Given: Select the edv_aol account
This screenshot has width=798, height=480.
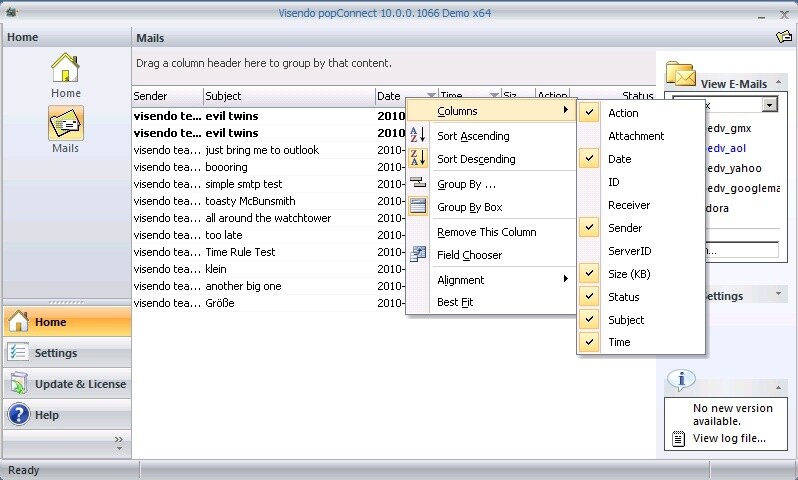Looking at the screenshot, I should coord(726,148).
